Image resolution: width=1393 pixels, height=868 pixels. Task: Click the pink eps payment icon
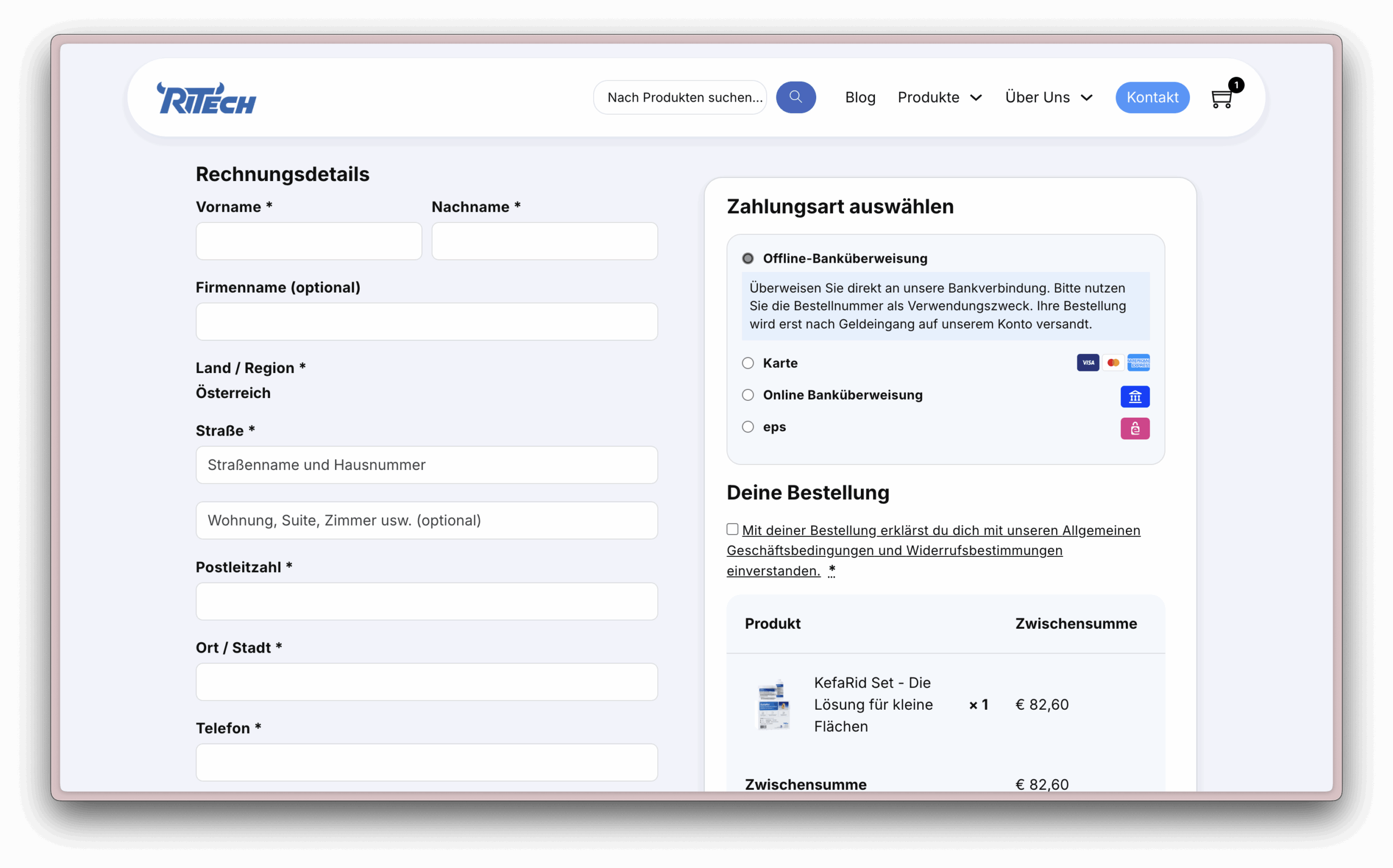click(1135, 428)
